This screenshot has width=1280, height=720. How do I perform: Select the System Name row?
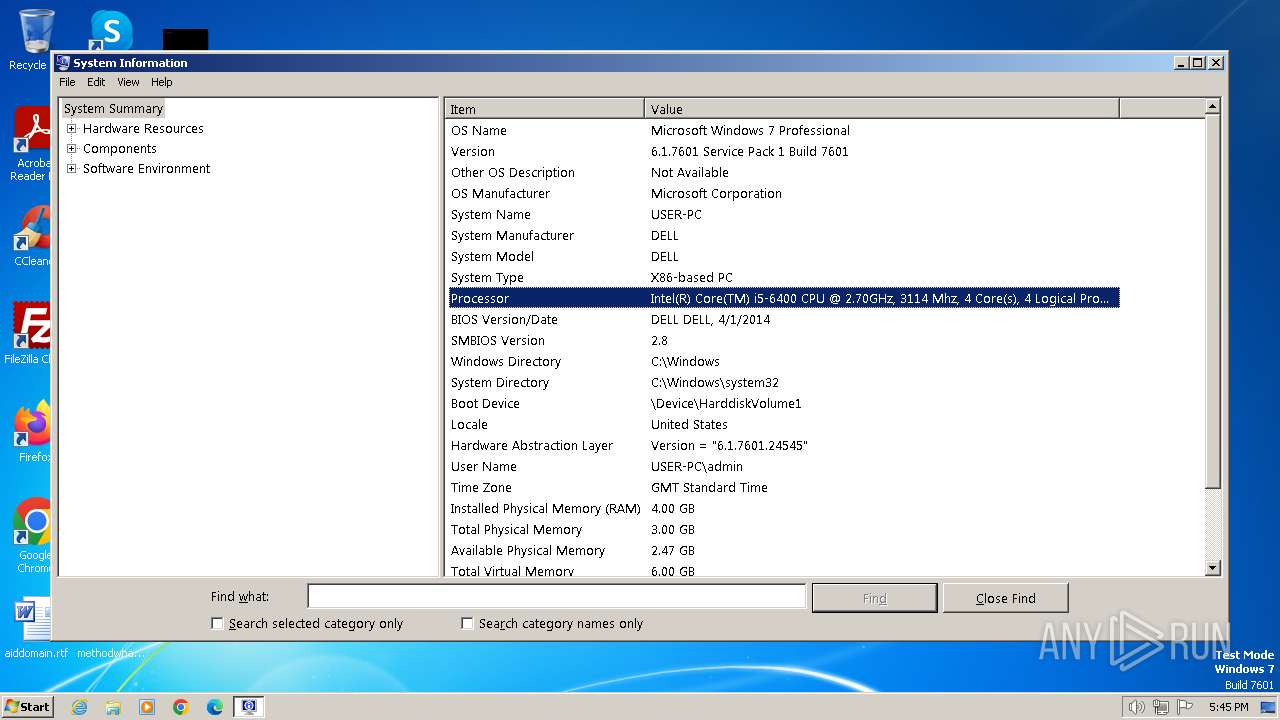click(784, 214)
